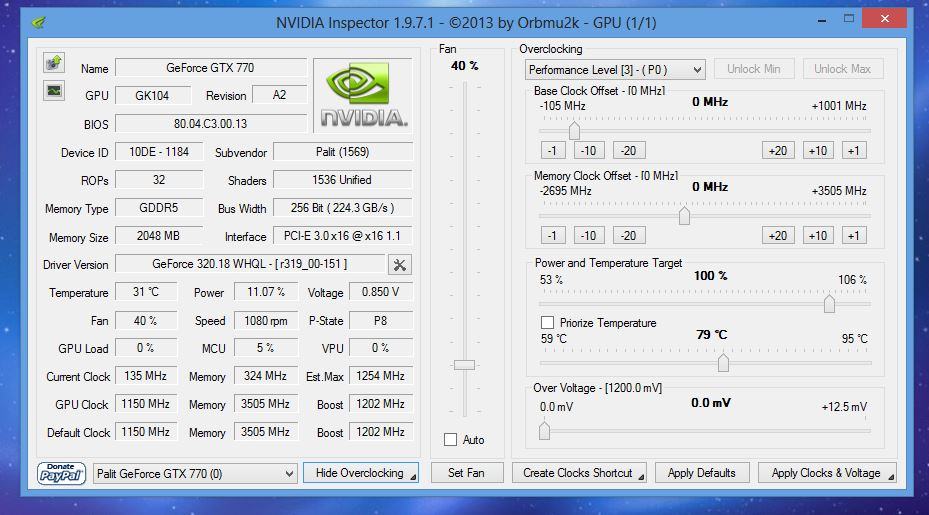
Task: Open the sensor monitoring graph icon
Action: [x=54, y=91]
